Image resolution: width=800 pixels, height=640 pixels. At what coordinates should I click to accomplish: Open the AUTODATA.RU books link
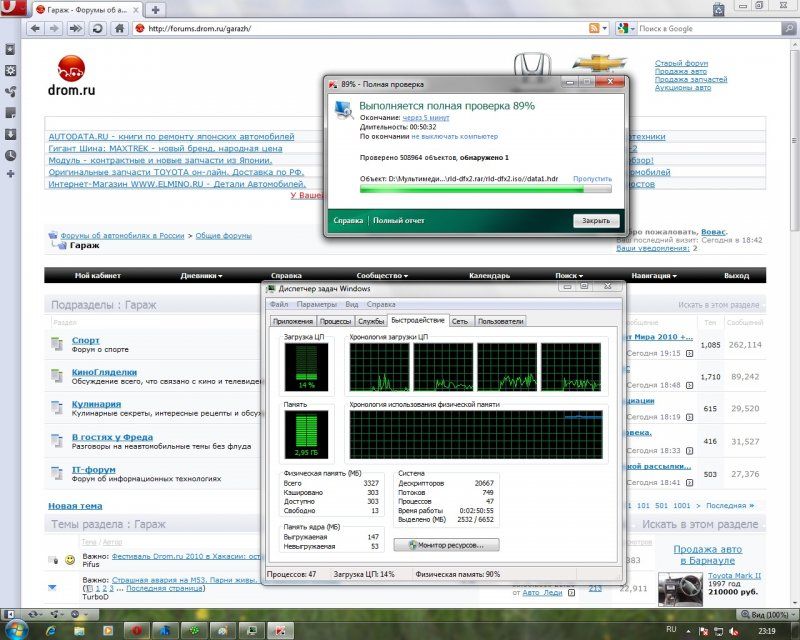coord(171,137)
